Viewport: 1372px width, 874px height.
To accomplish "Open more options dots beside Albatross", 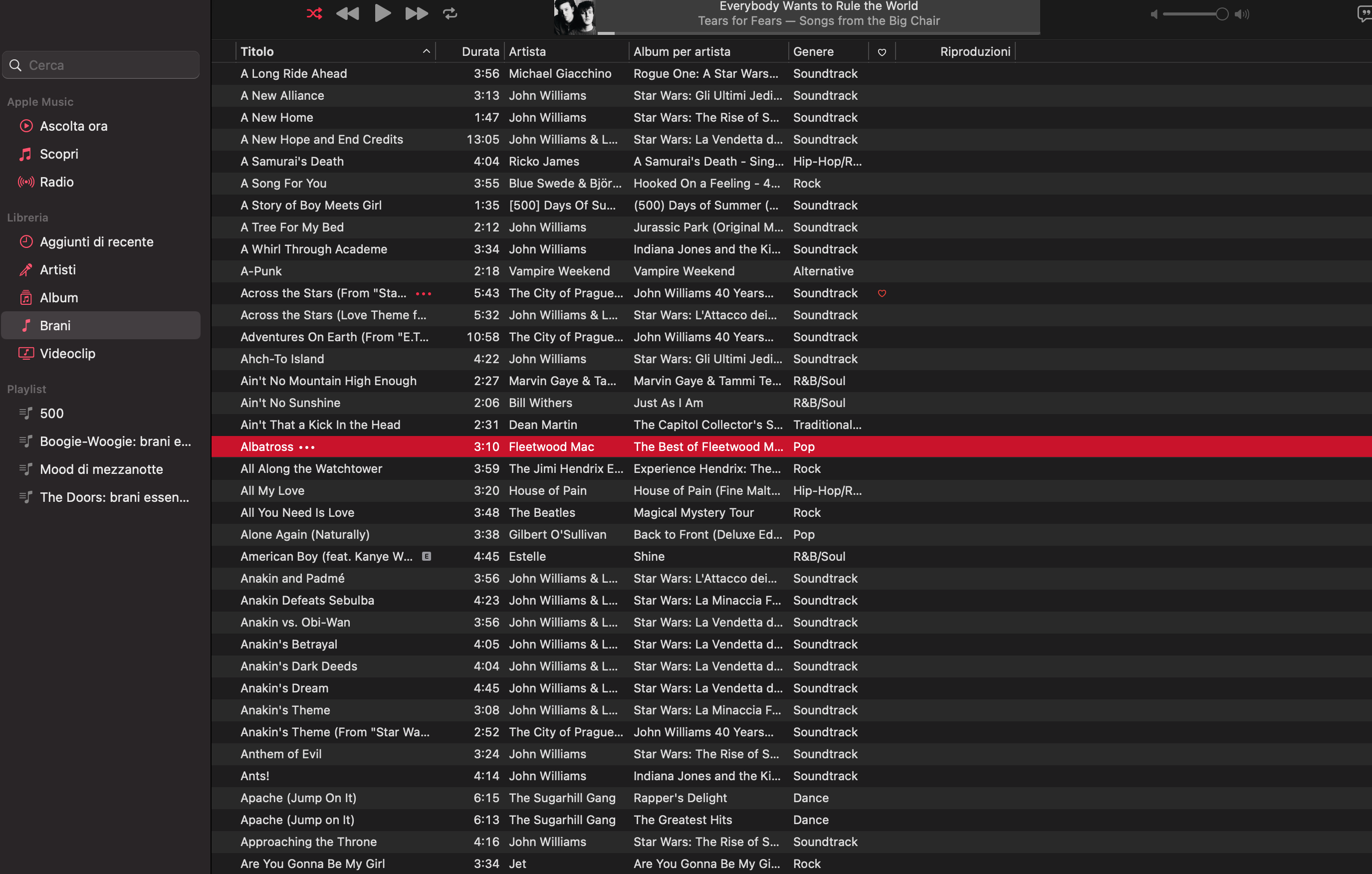I will [x=307, y=447].
